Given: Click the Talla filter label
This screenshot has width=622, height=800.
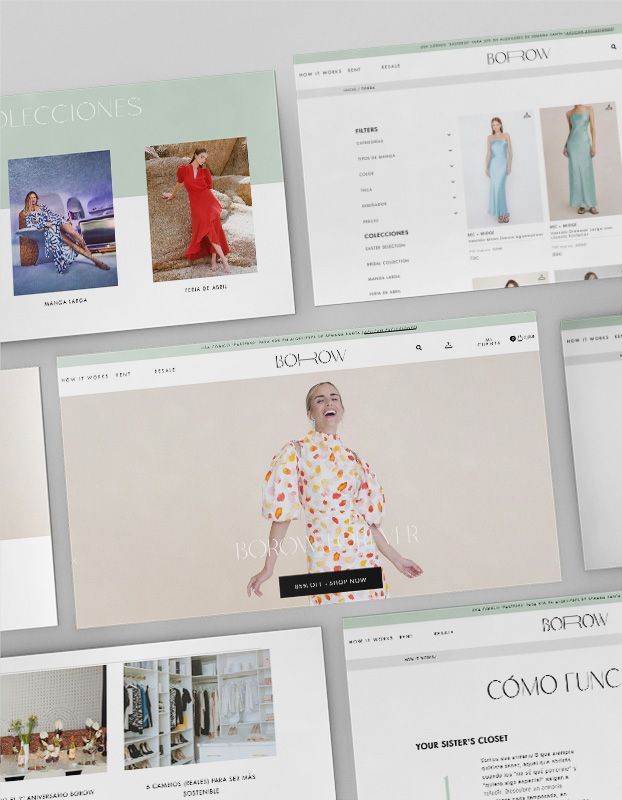Looking at the screenshot, I should pos(366,190).
